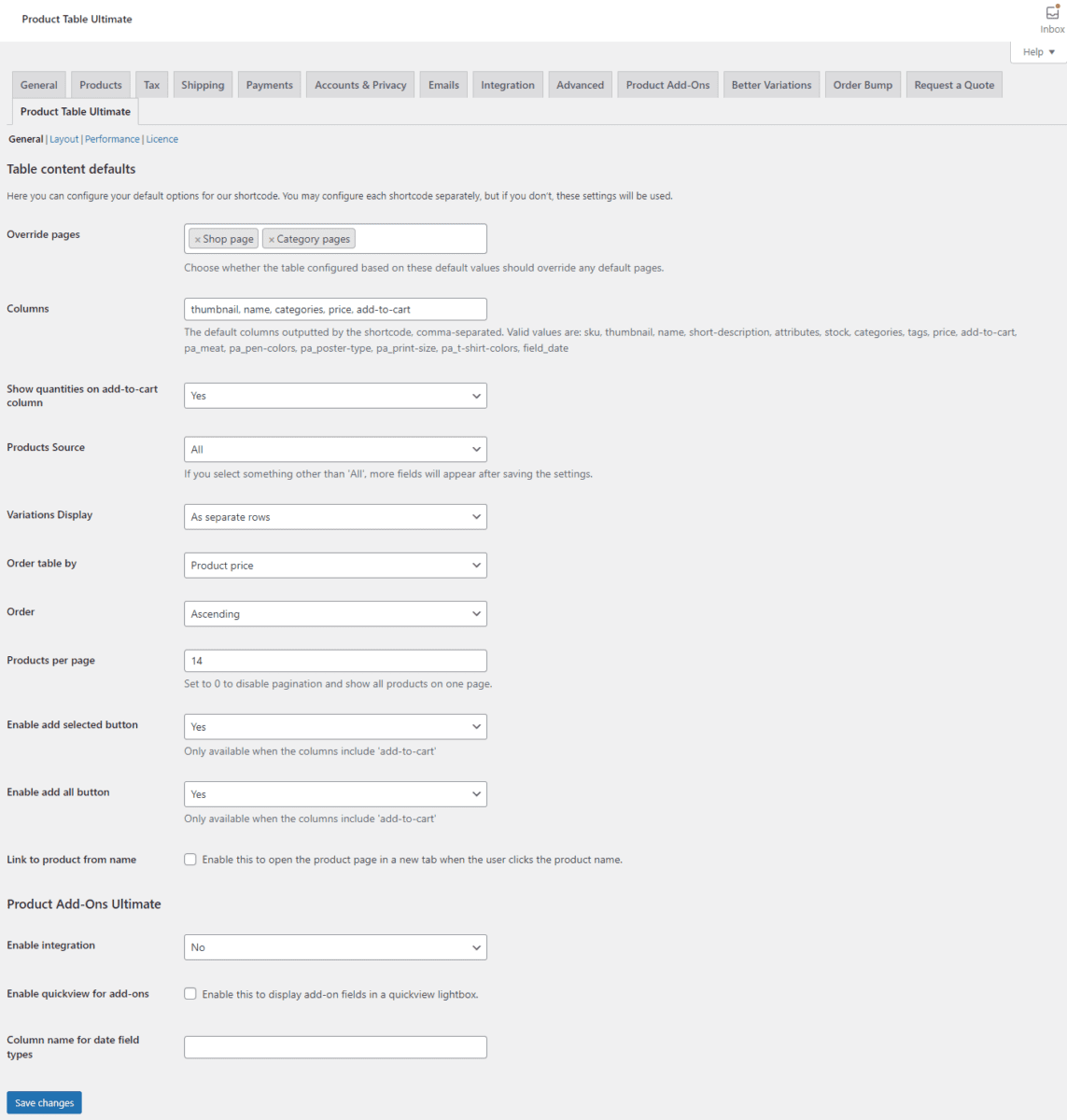
Task: Switch to the Integration tab
Action: pyautogui.click(x=508, y=85)
